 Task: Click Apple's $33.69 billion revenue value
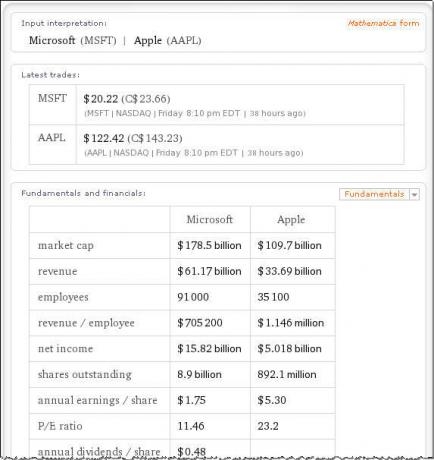coord(289,271)
